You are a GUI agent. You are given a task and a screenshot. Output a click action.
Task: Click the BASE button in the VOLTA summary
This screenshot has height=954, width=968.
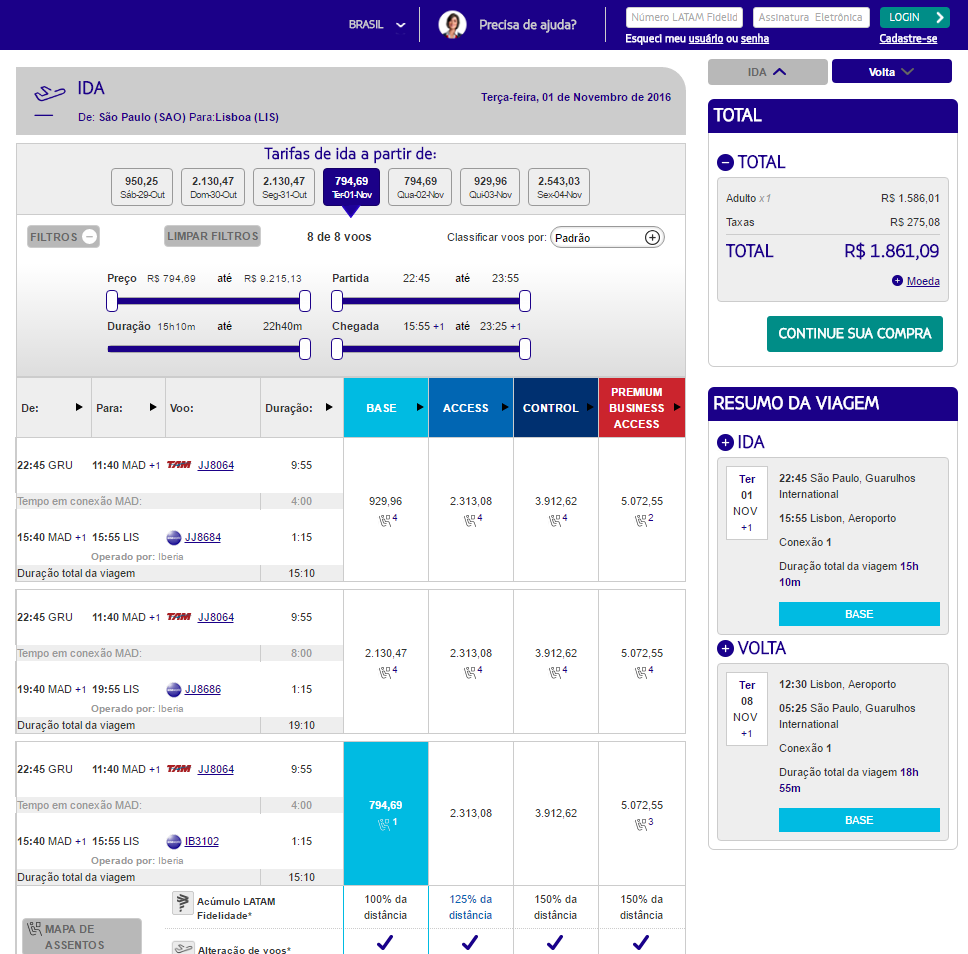859,820
